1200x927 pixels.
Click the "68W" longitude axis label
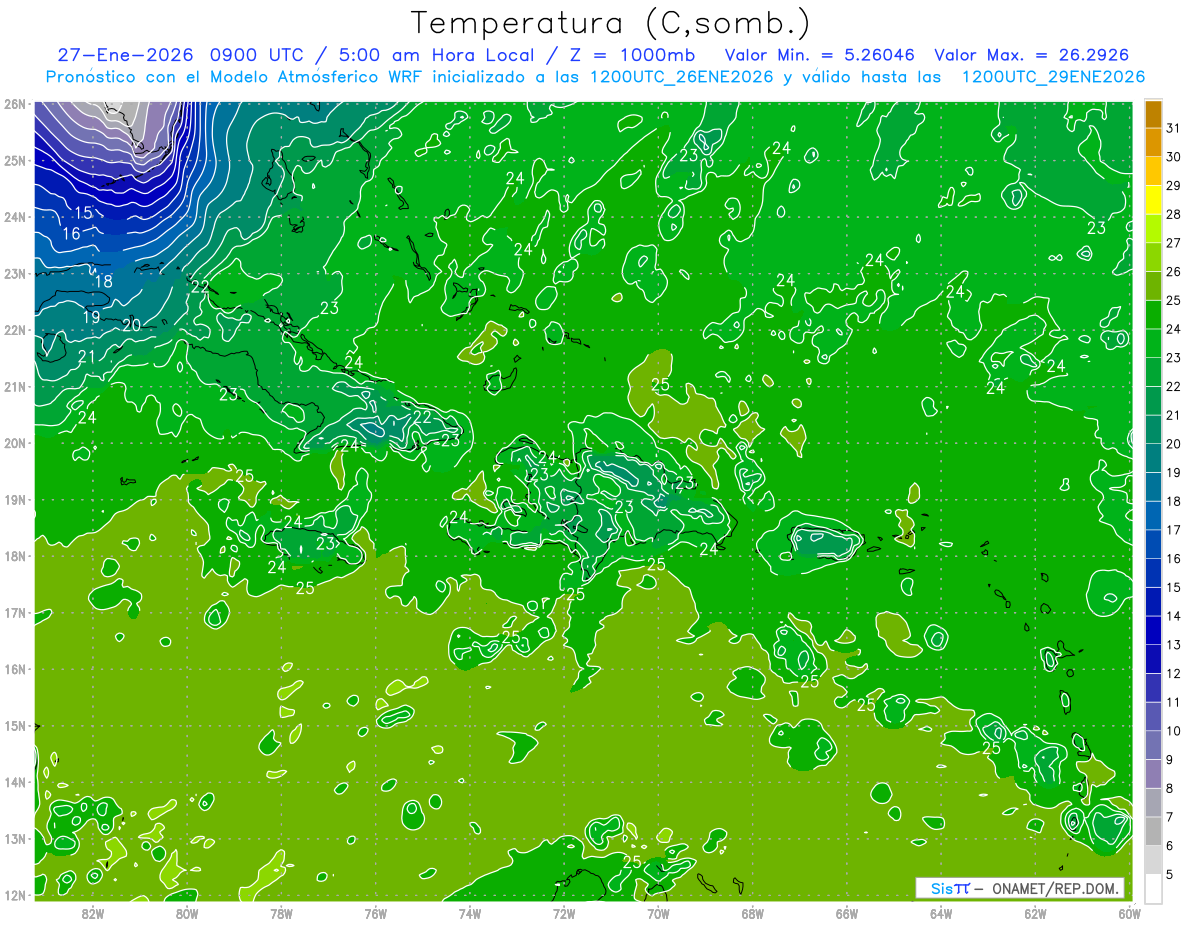753,912
